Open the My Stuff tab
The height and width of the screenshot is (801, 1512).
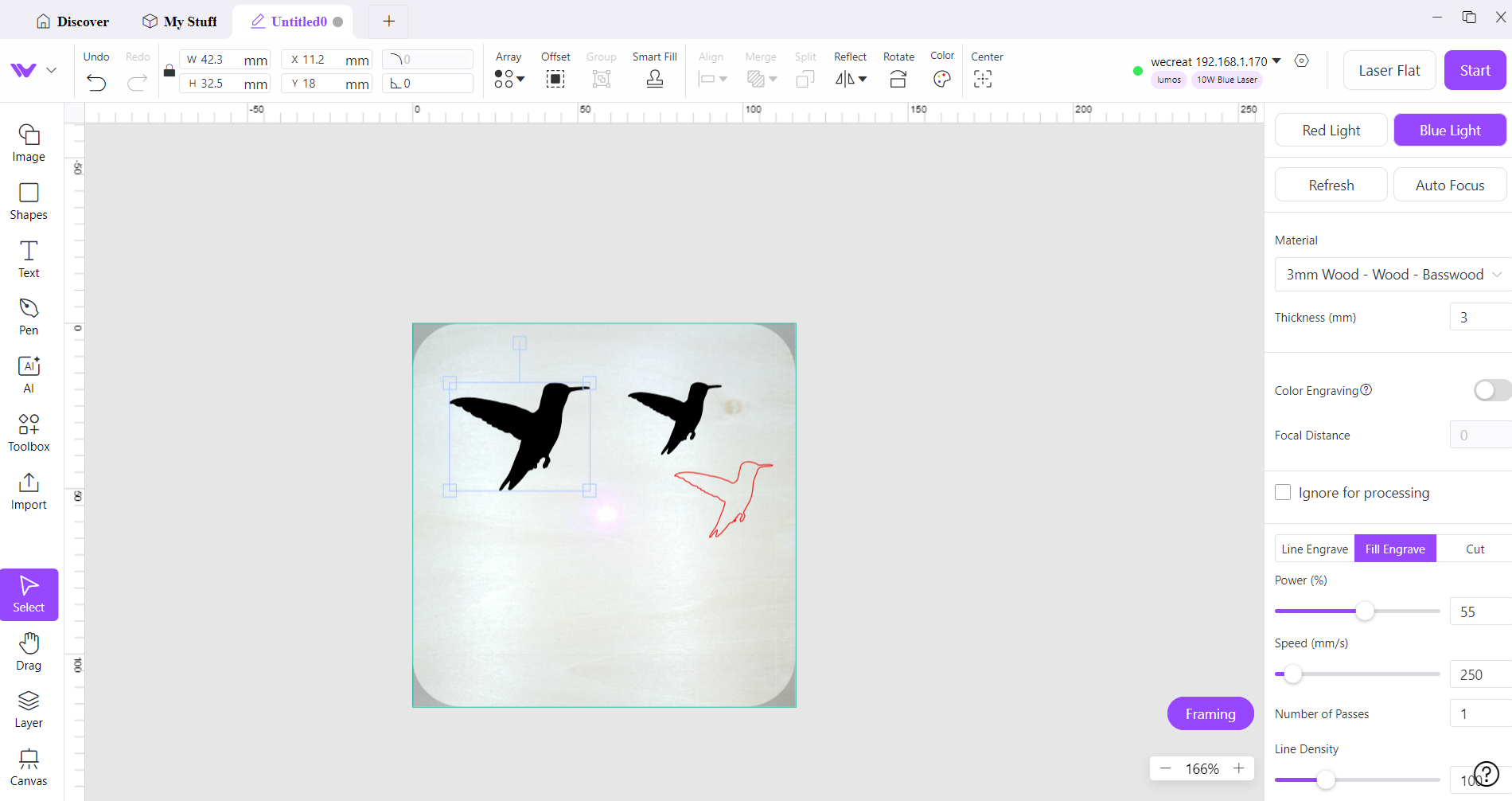(180, 21)
